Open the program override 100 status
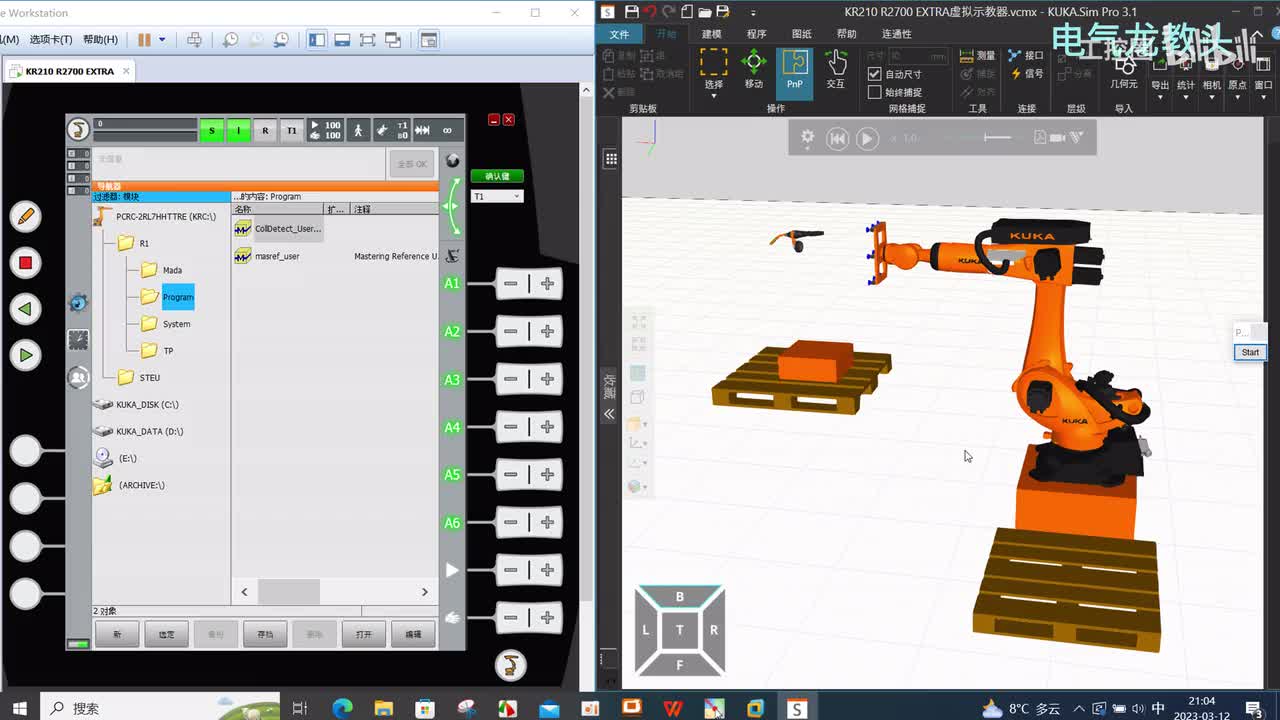This screenshot has height=720, width=1280. pyautogui.click(x=325, y=130)
